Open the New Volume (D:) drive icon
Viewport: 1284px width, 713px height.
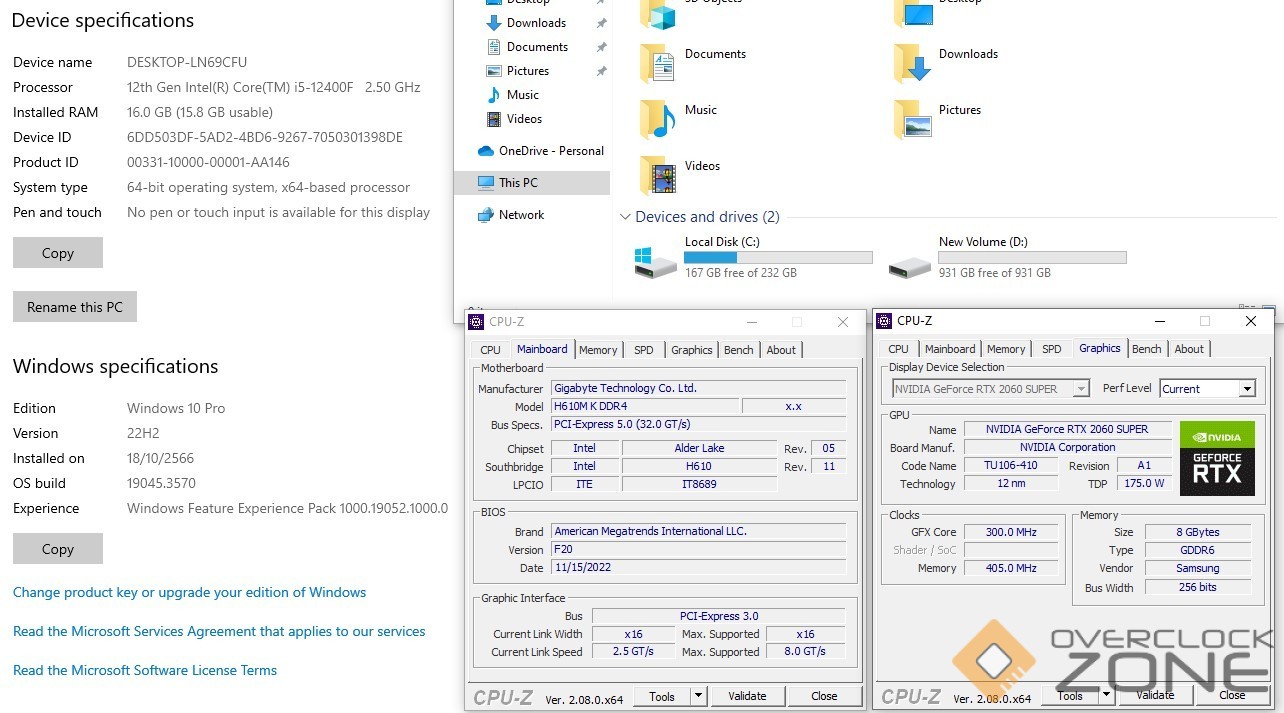click(909, 266)
